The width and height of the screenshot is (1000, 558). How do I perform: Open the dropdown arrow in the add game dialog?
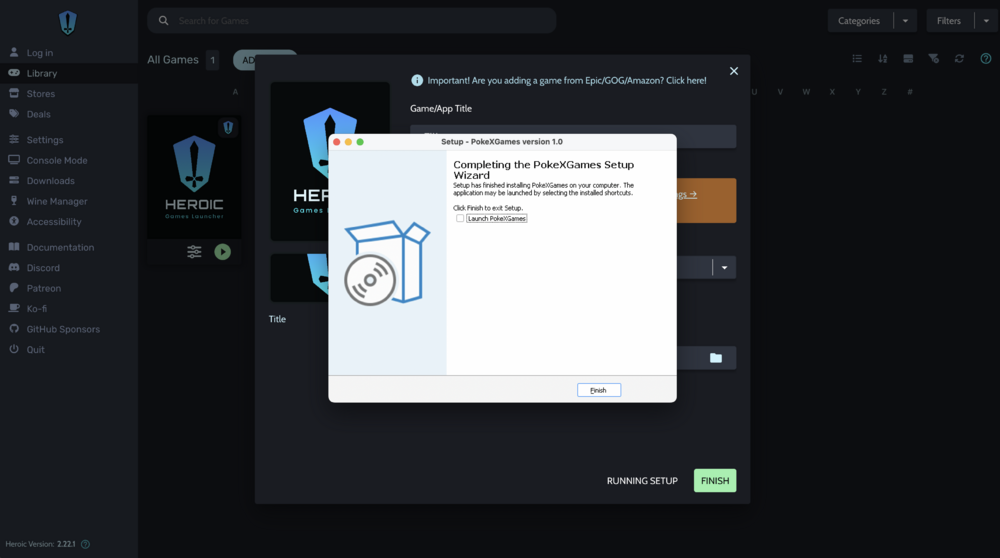(x=724, y=268)
